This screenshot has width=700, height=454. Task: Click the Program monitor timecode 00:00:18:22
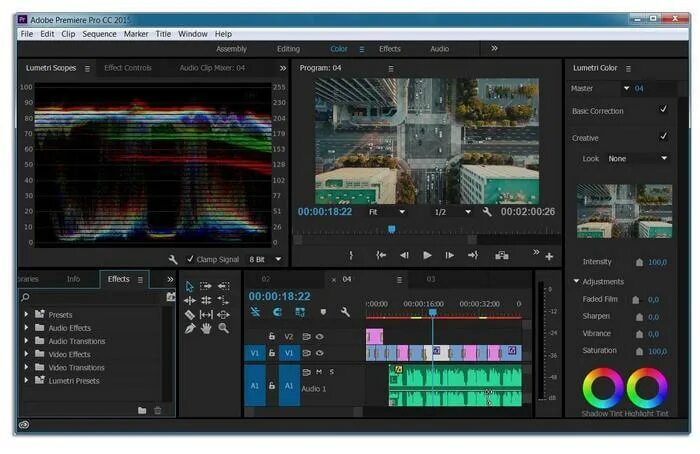pyautogui.click(x=325, y=212)
